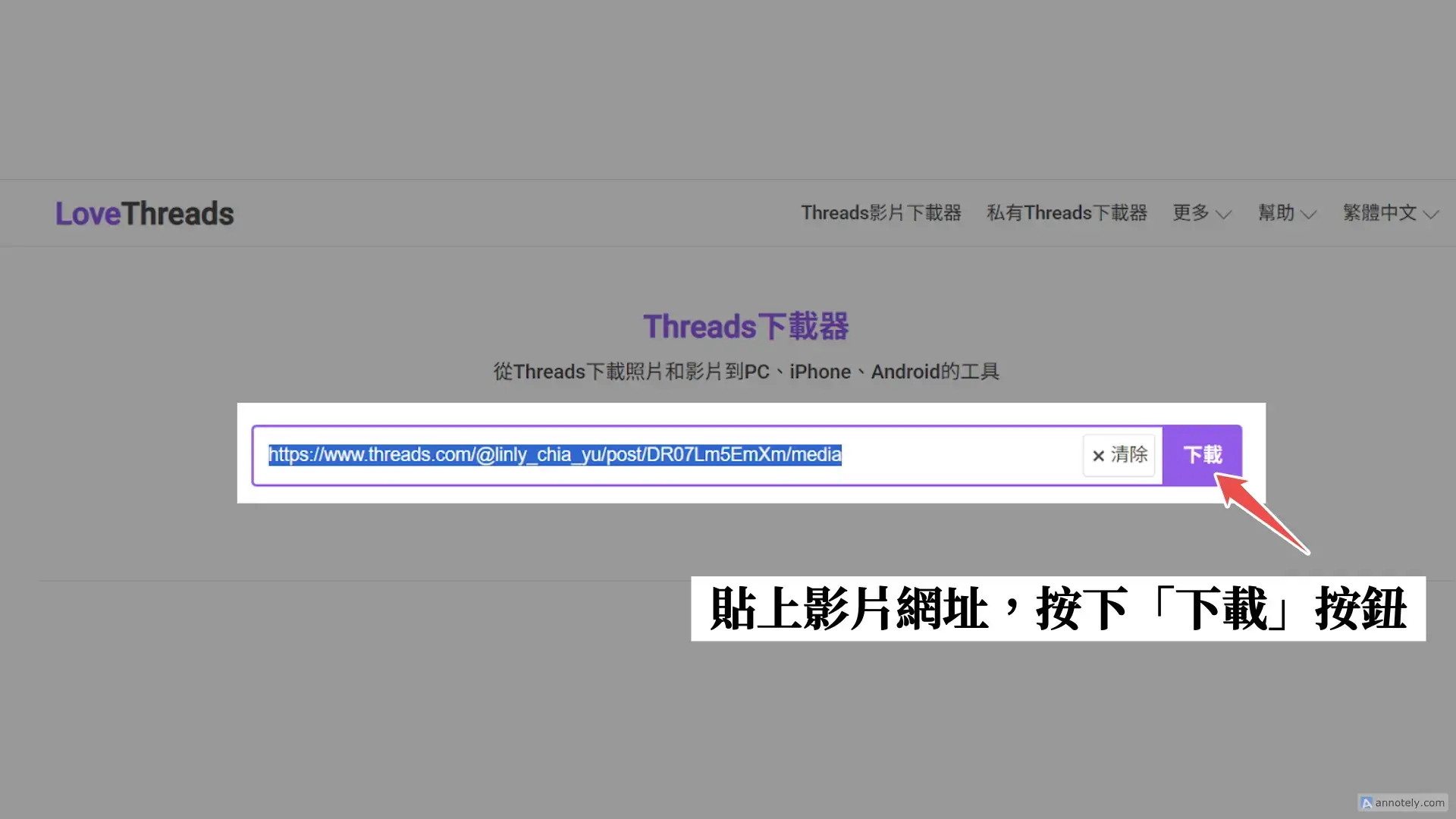Expand the 幫助 menu label
The width and height of the screenshot is (1456, 819).
point(1276,213)
